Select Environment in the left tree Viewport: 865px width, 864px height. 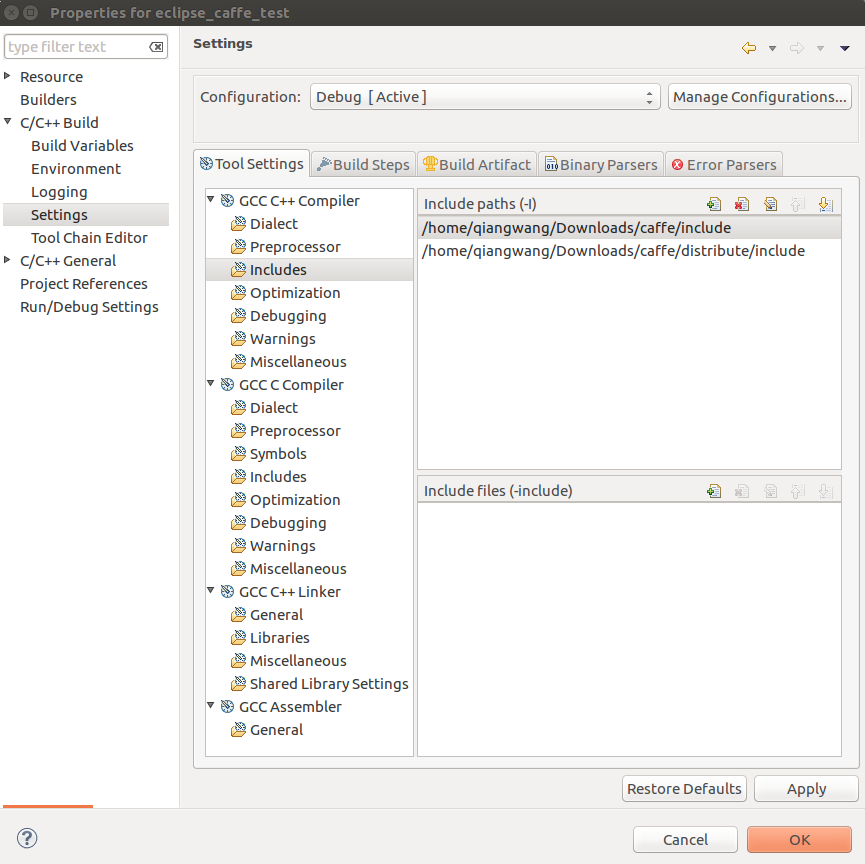(76, 169)
